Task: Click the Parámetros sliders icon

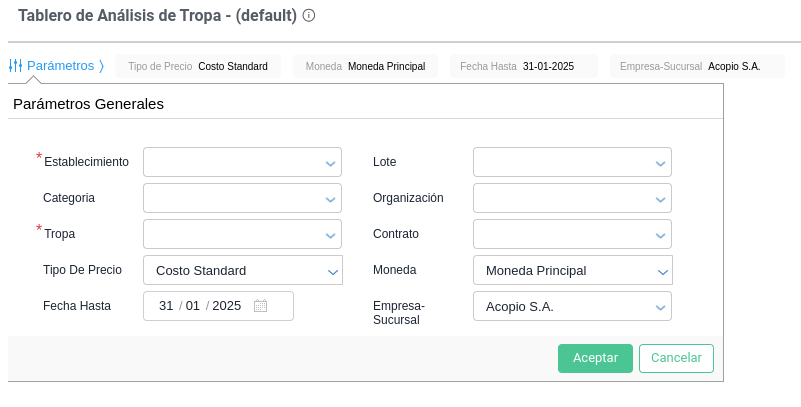Action: (x=15, y=66)
